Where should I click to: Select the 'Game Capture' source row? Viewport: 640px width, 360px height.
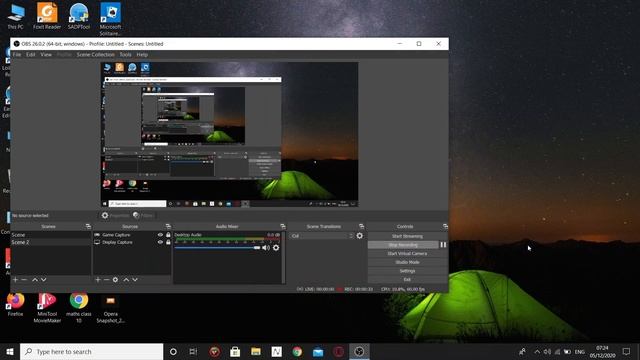pyautogui.click(x=131, y=235)
